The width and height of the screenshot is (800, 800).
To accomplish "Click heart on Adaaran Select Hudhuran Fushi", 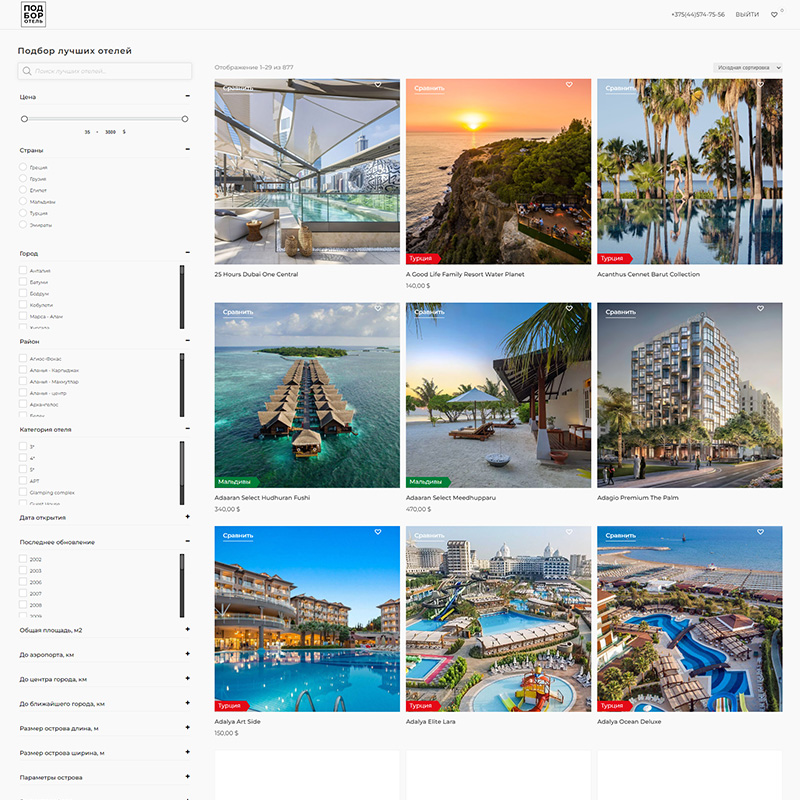I will tap(378, 309).
